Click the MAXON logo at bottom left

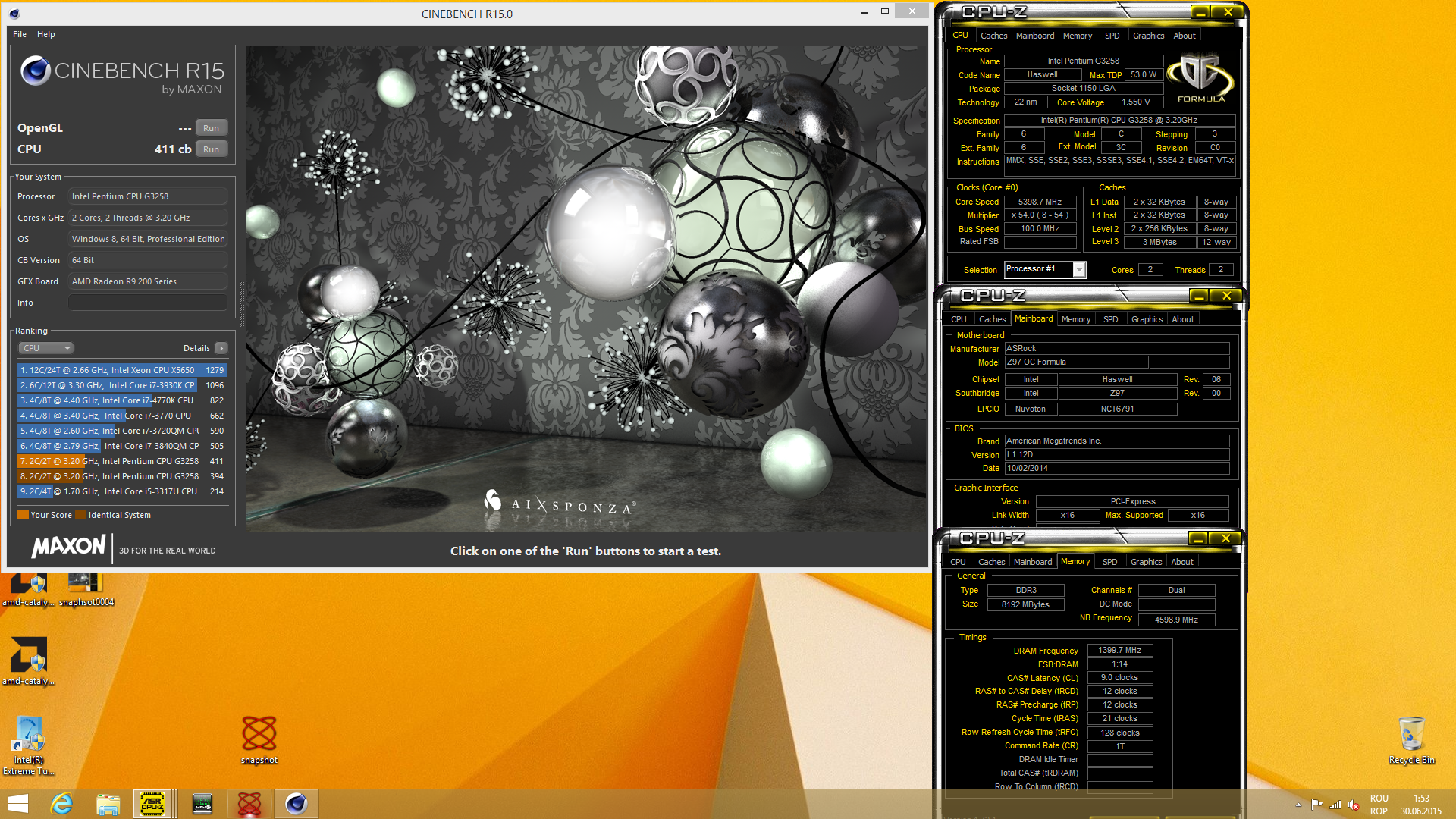click(69, 546)
